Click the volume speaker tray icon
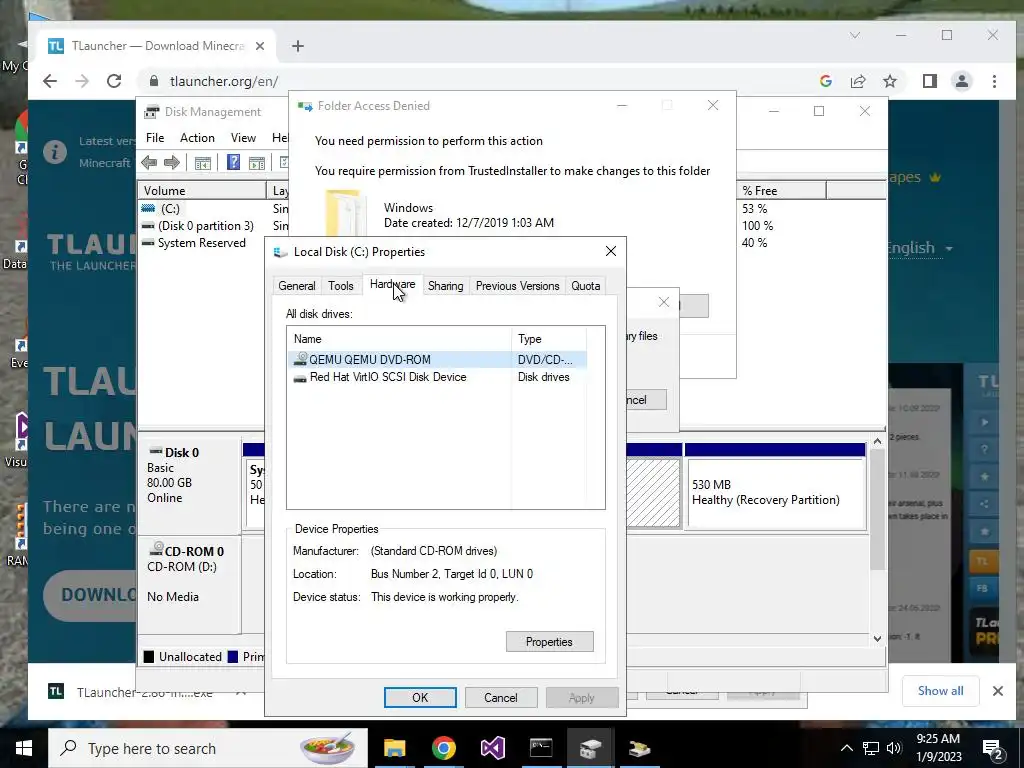Screen dimensions: 1024x768 pyautogui.click(x=894, y=748)
